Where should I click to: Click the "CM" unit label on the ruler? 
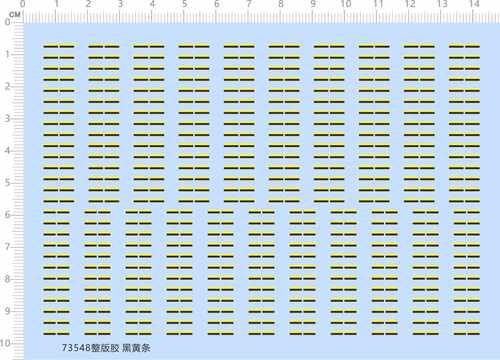(15, 15)
